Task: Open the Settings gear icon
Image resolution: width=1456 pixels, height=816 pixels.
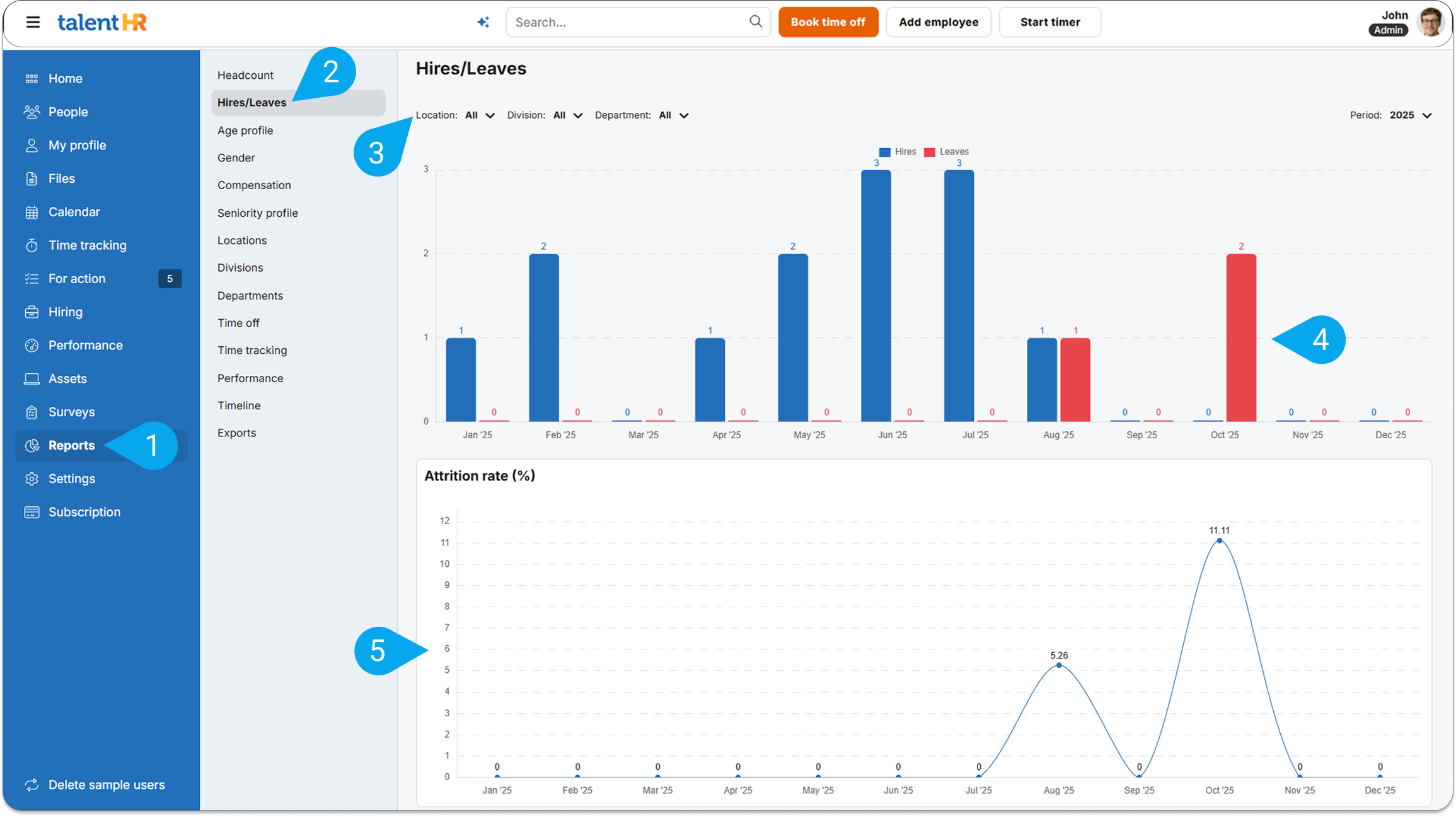Action: [x=32, y=479]
